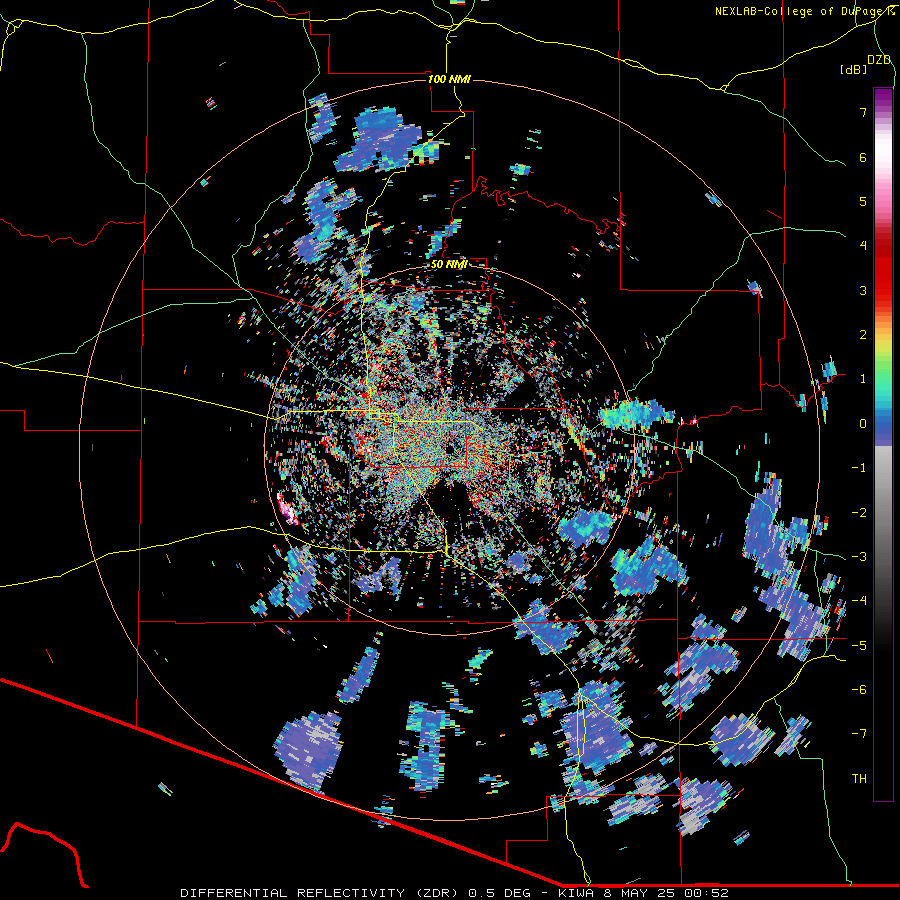The image size is (900, 900).
Task: Click the 50 NMI range ring label
Action: (x=449, y=264)
